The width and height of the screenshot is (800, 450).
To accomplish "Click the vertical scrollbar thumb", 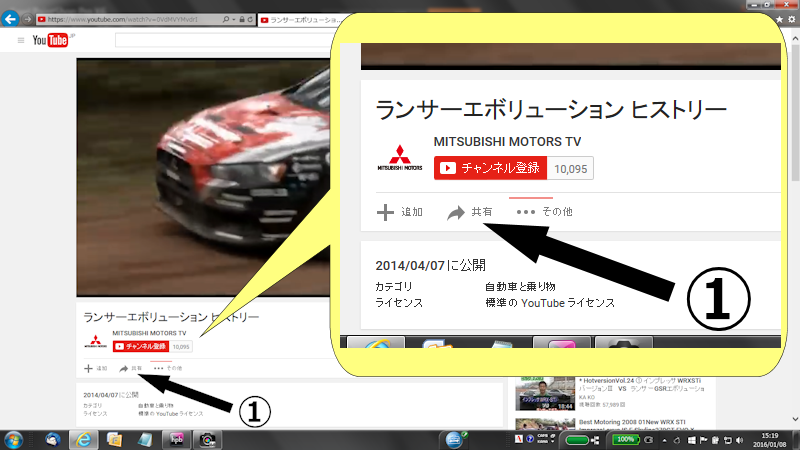I will (795, 112).
